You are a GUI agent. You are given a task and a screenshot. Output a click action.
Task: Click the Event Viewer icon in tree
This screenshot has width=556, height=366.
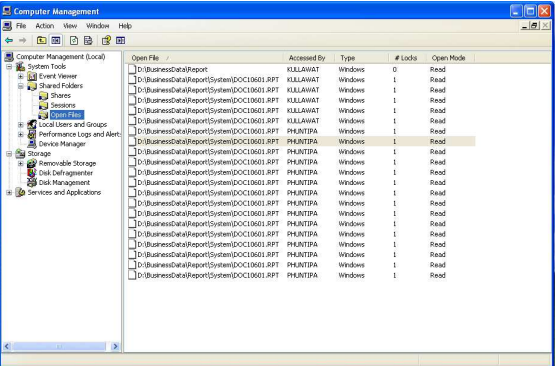click(32, 76)
